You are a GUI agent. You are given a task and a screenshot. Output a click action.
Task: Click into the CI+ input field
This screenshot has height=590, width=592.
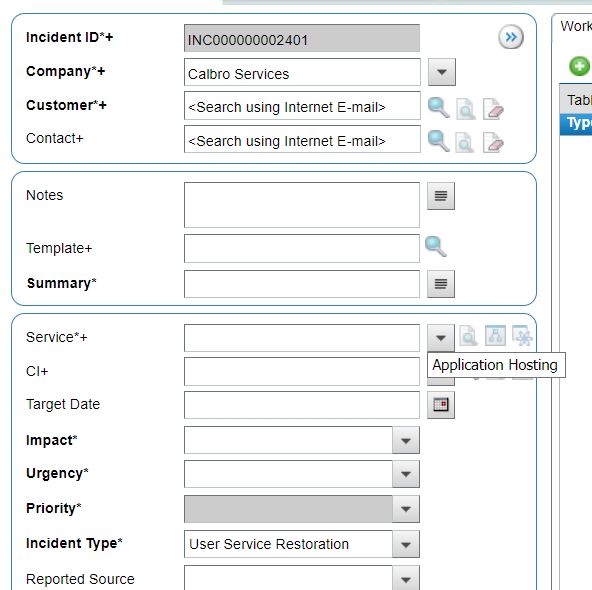[302, 371]
